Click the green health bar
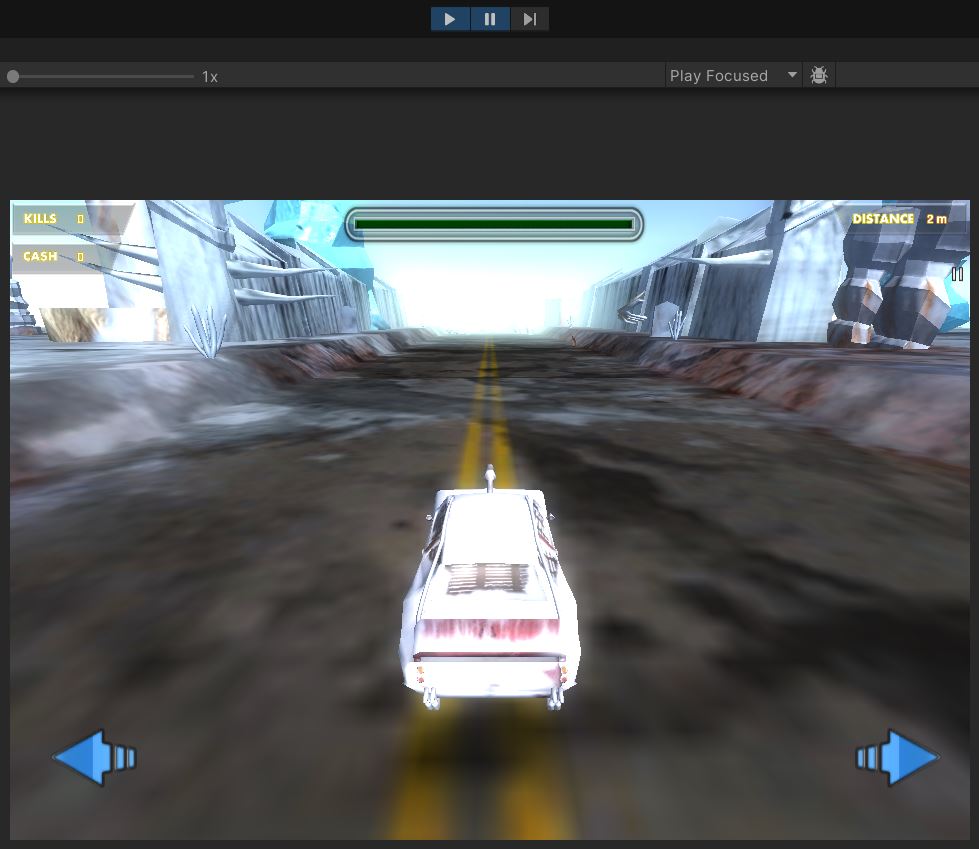The image size is (979, 849). [494, 225]
